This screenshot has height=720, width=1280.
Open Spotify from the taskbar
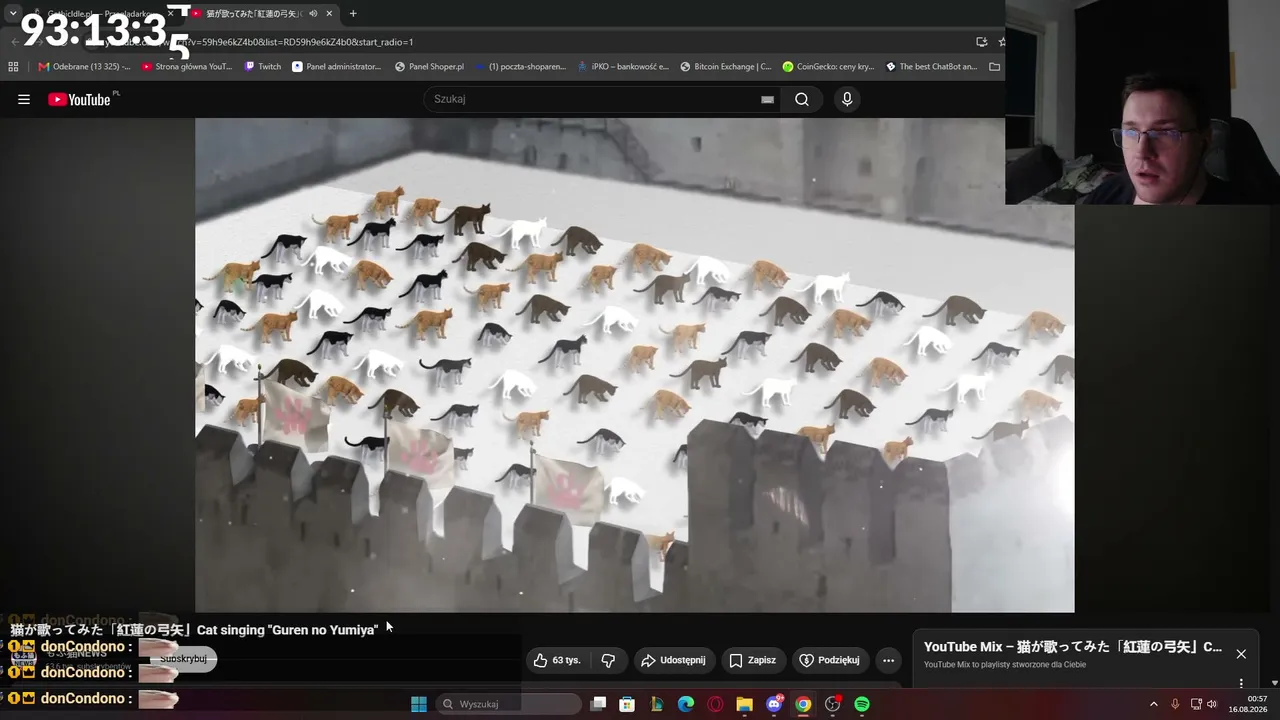(862, 704)
